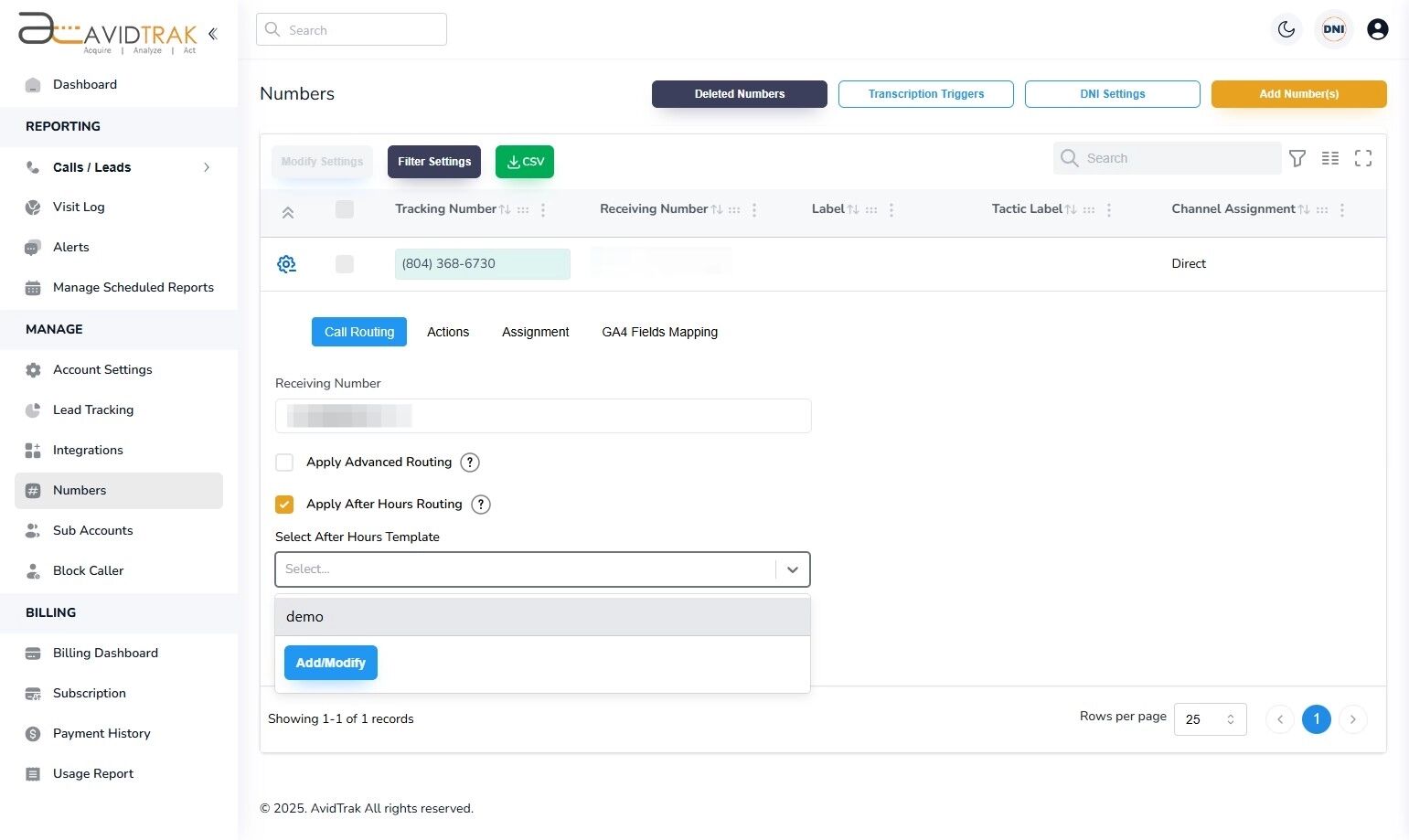Open Channel Assignment column options menu

pyautogui.click(x=1342, y=210)
